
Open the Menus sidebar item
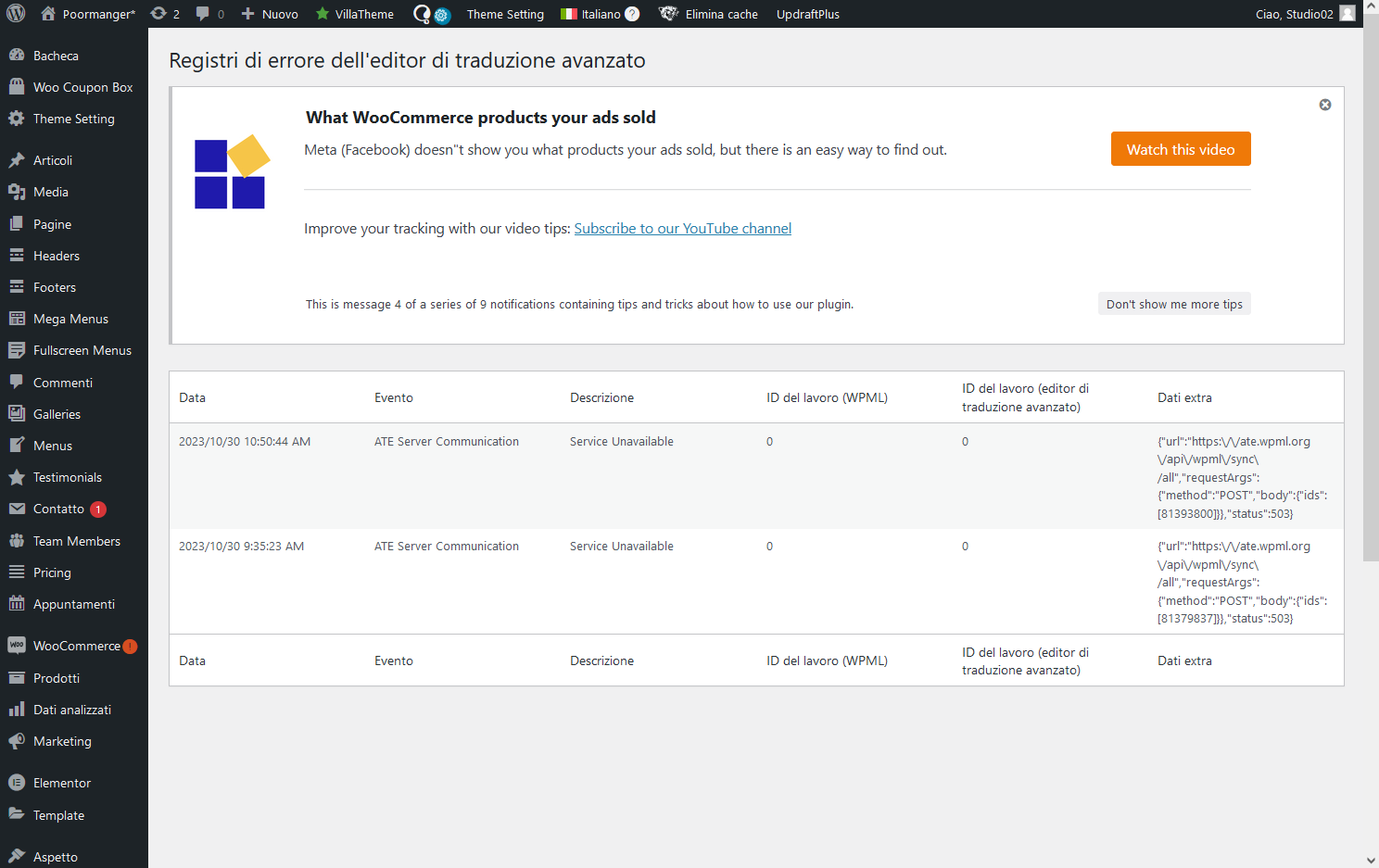point(74,446)
